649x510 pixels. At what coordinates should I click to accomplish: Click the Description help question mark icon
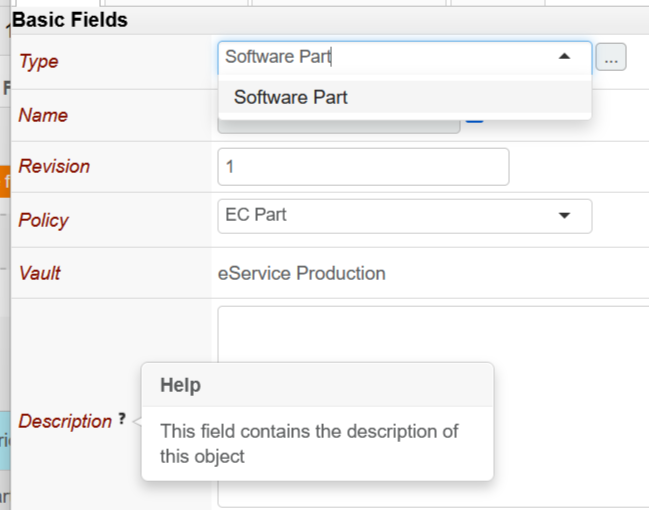coord(122,420)
